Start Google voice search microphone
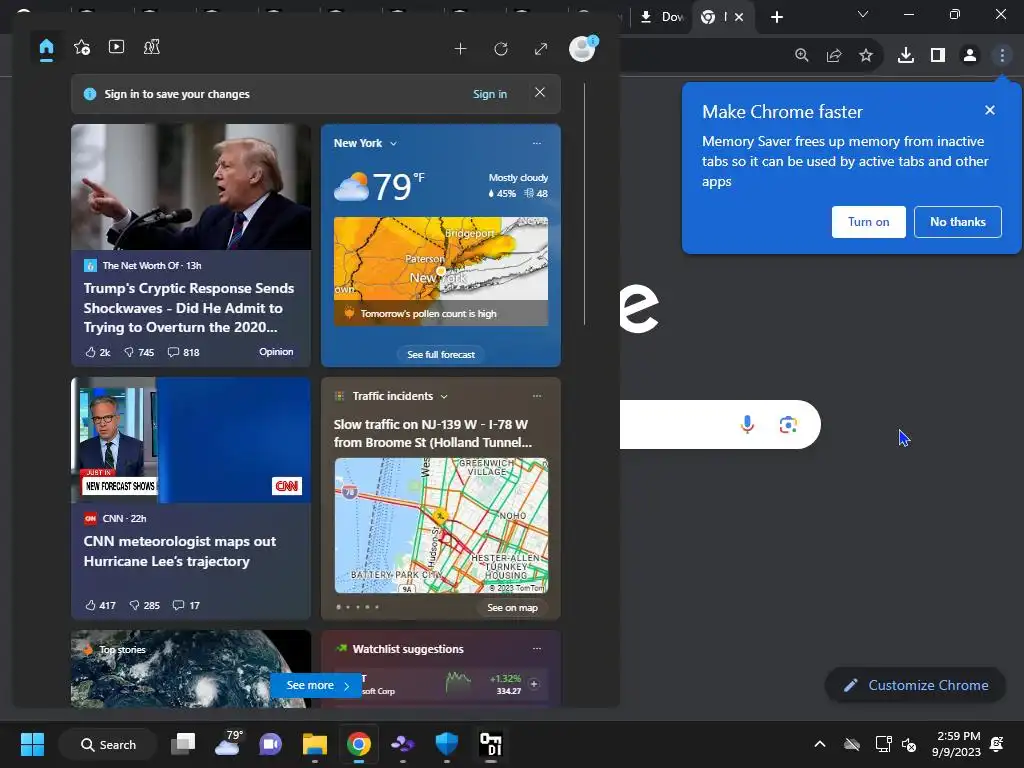1024x768 pixels. click(747, 424)
